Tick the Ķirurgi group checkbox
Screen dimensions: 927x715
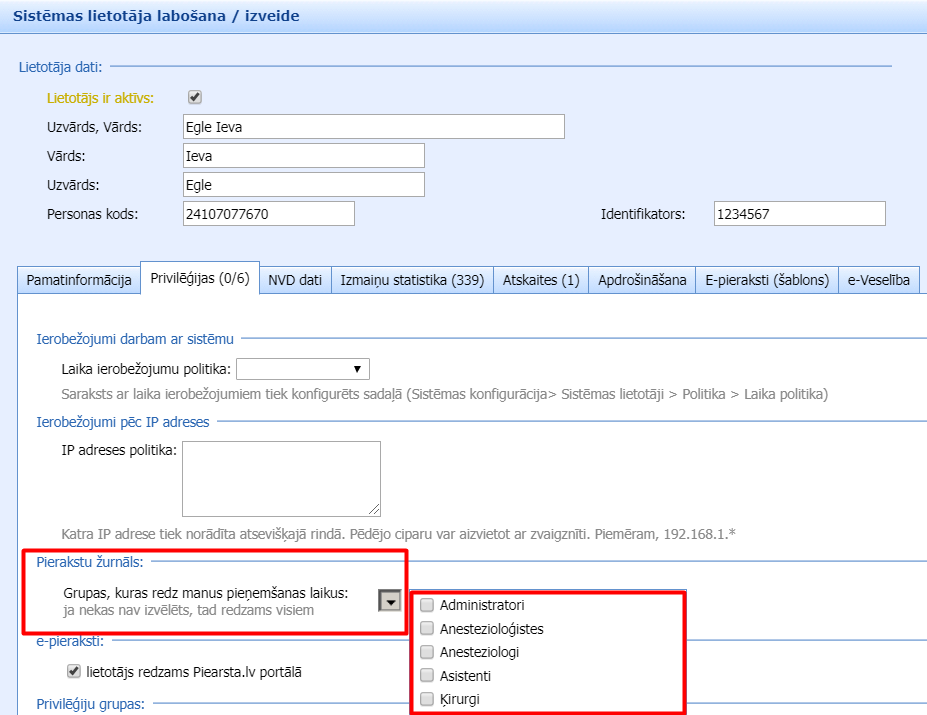click(427, 699)
